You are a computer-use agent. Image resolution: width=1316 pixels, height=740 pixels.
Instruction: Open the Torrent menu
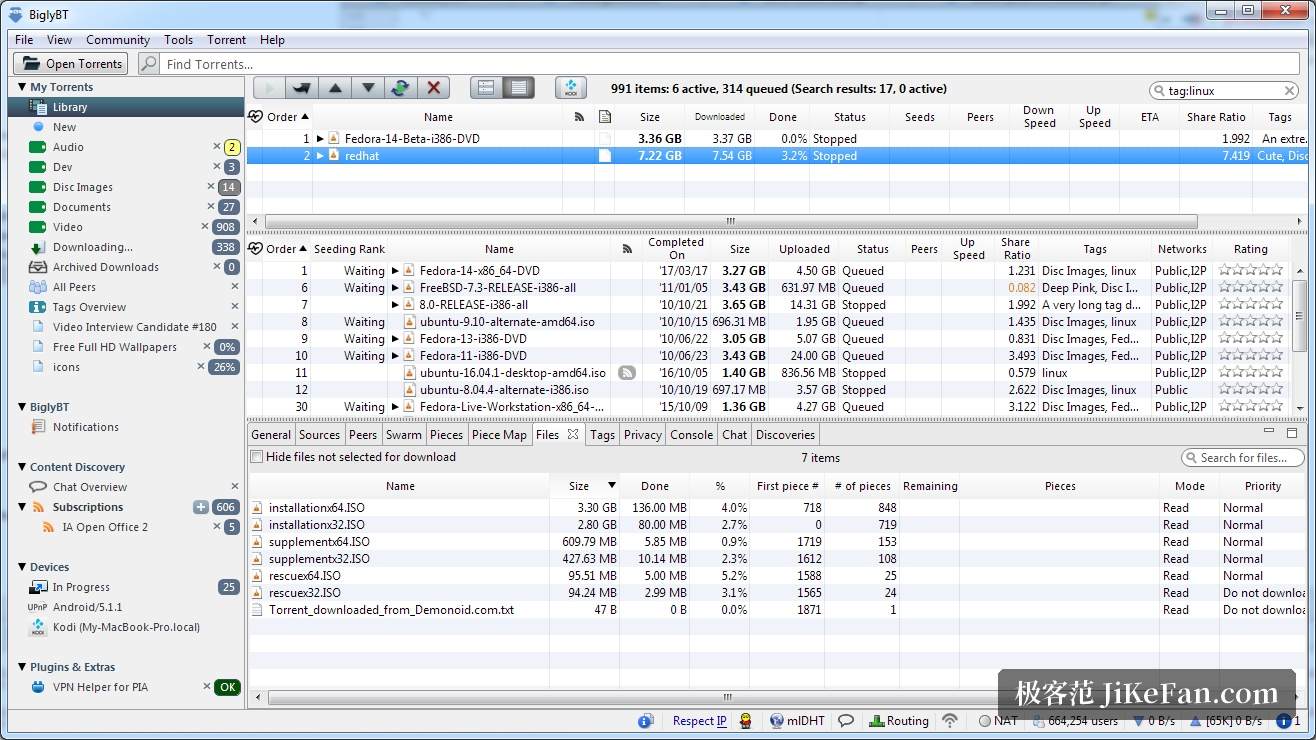pos(226,40)
